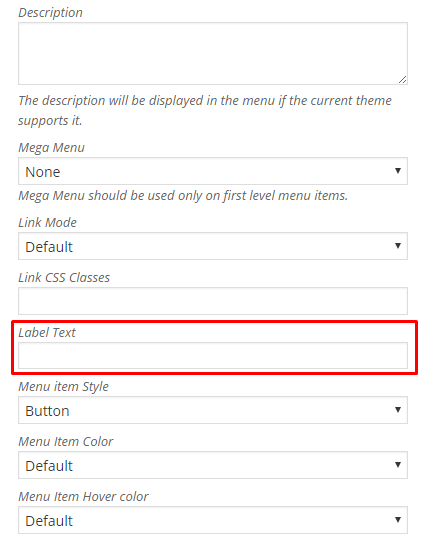The width and height of the screenshot is (437, 543).
Task: Click the Label Text input field
Action: click(213, 356)
